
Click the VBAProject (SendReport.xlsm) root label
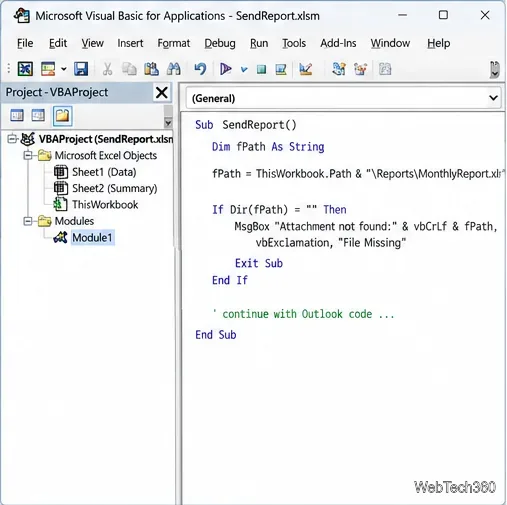[106, 139]
